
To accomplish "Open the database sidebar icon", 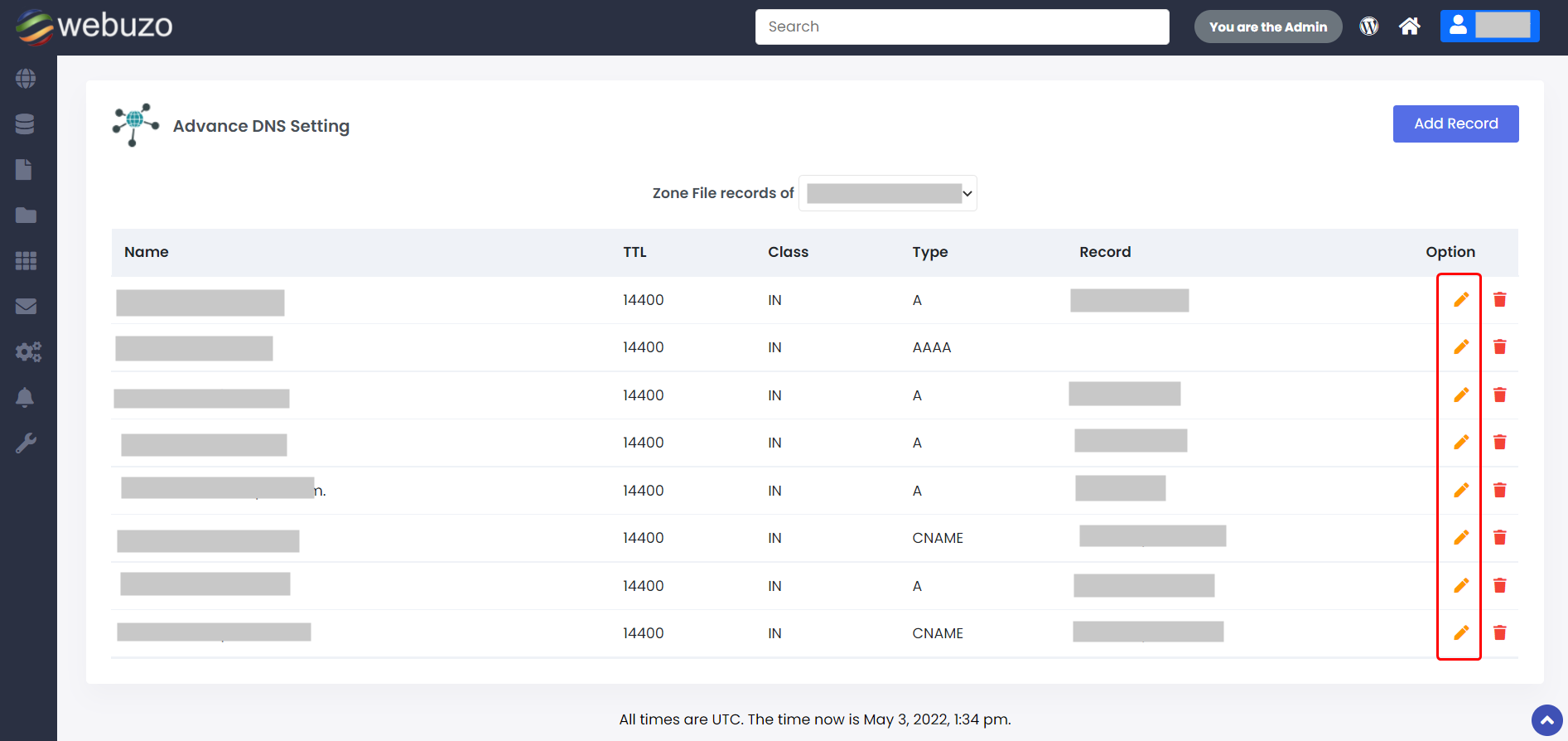I will (x=25, y=124).
